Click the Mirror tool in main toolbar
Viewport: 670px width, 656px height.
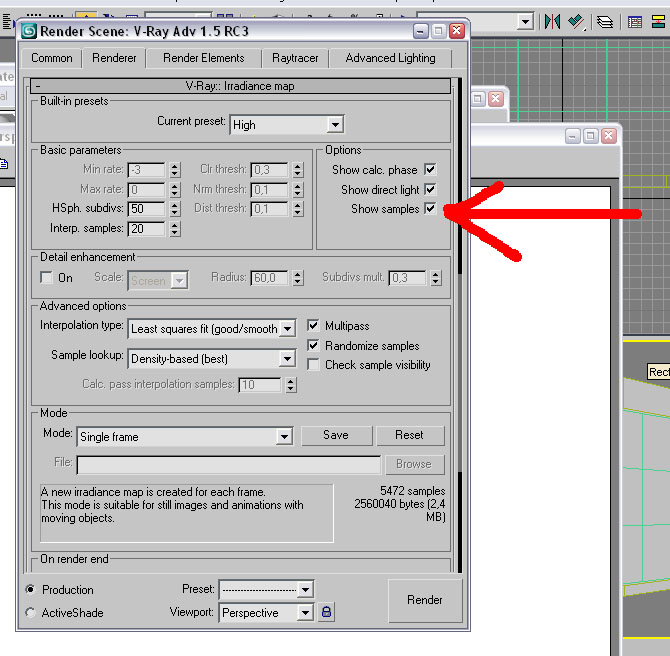552,21
